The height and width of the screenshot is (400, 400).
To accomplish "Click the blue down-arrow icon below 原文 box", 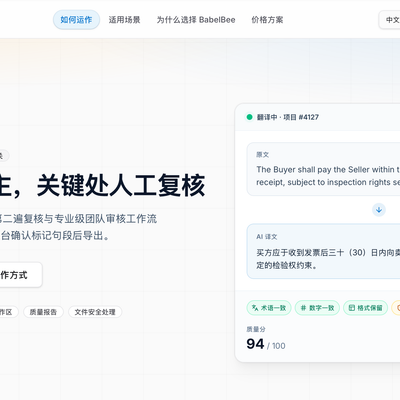I will (379, 210).
